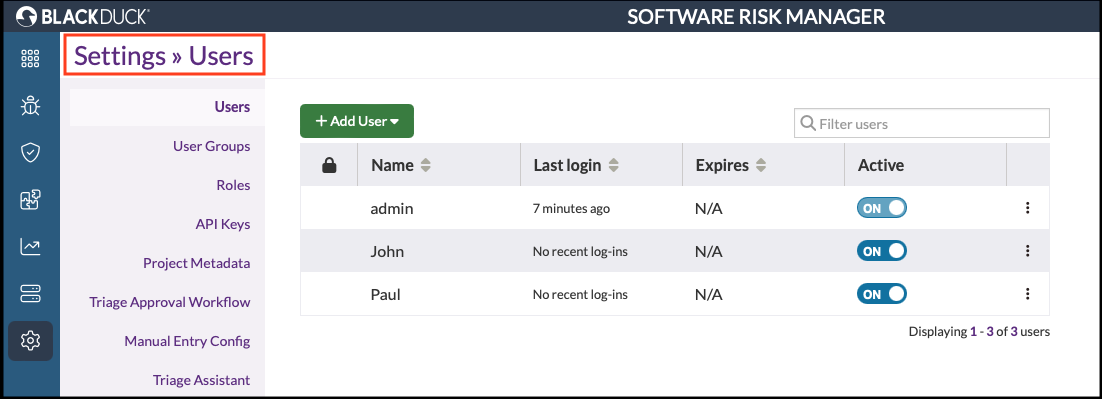Click the lock icon column header
This screenshot has height=399, width=1102.
[x=328, y=166]
